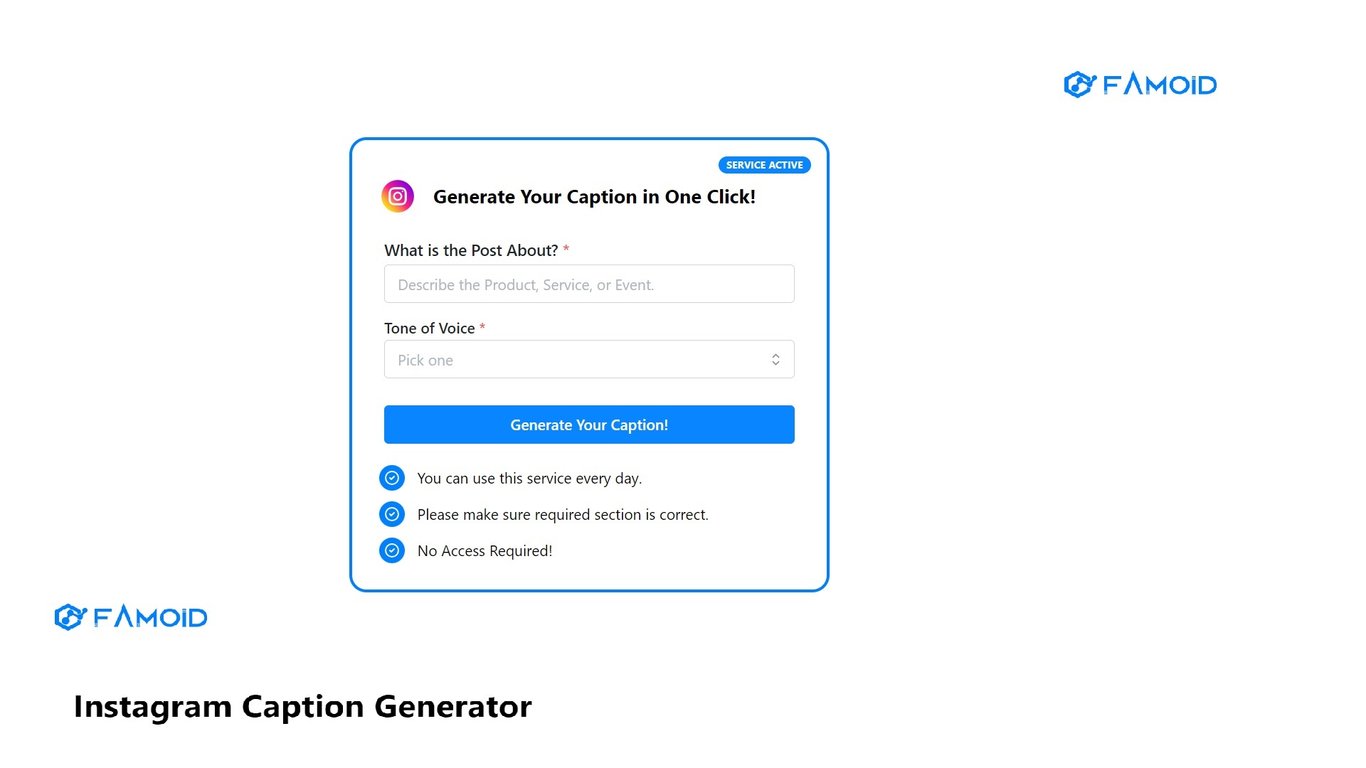Click the "Instagram Caption Generator" page title

coord(303,706)
